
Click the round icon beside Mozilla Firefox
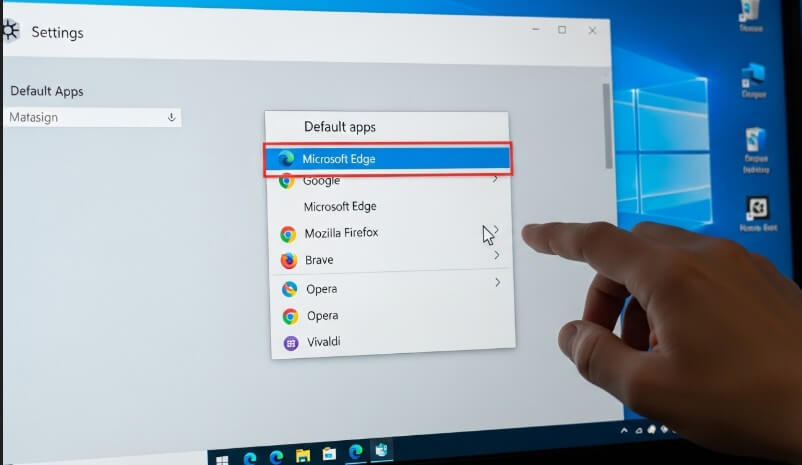(x=288, y=234)
